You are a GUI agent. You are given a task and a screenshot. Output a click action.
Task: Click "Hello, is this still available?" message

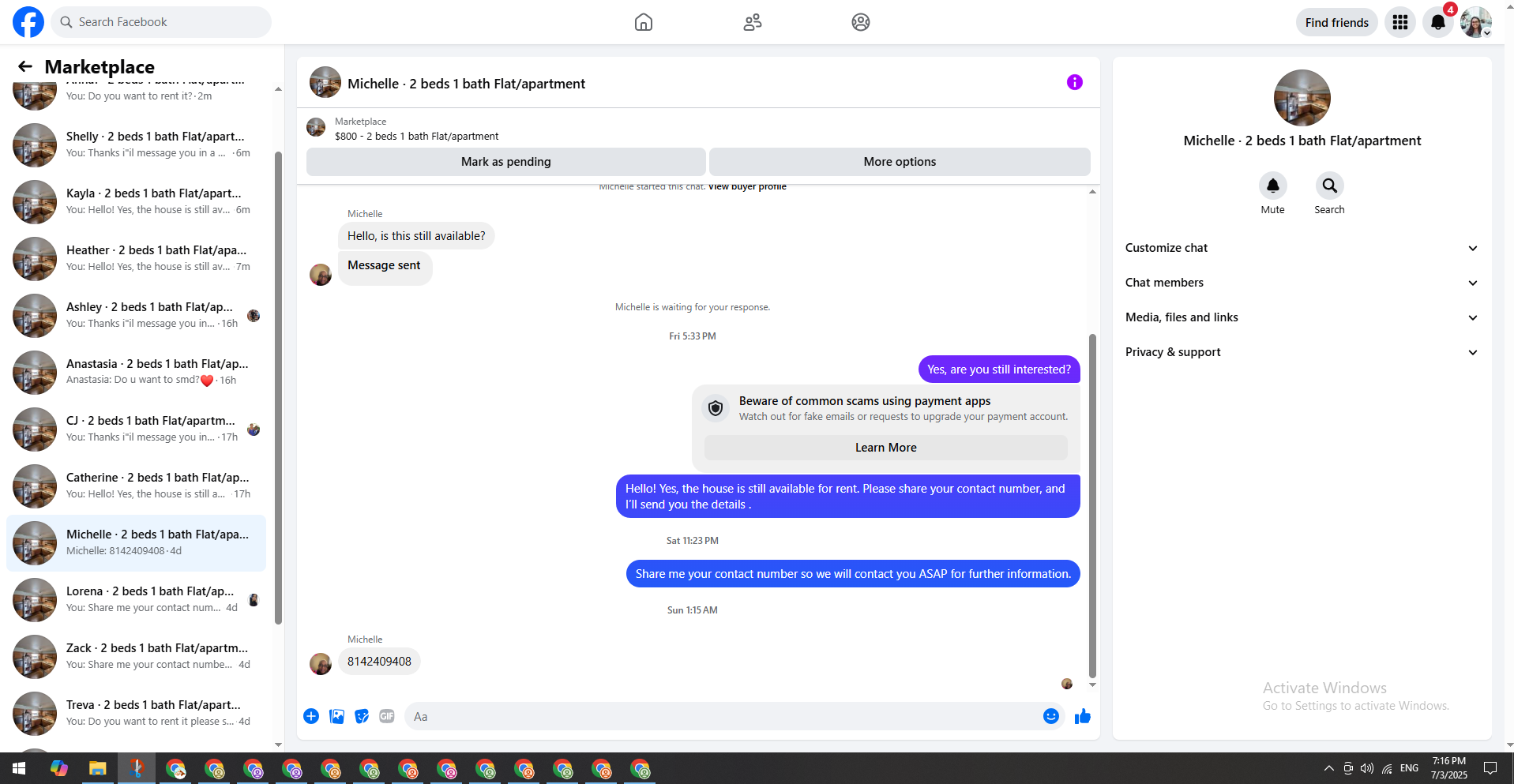tap(416, 236)
